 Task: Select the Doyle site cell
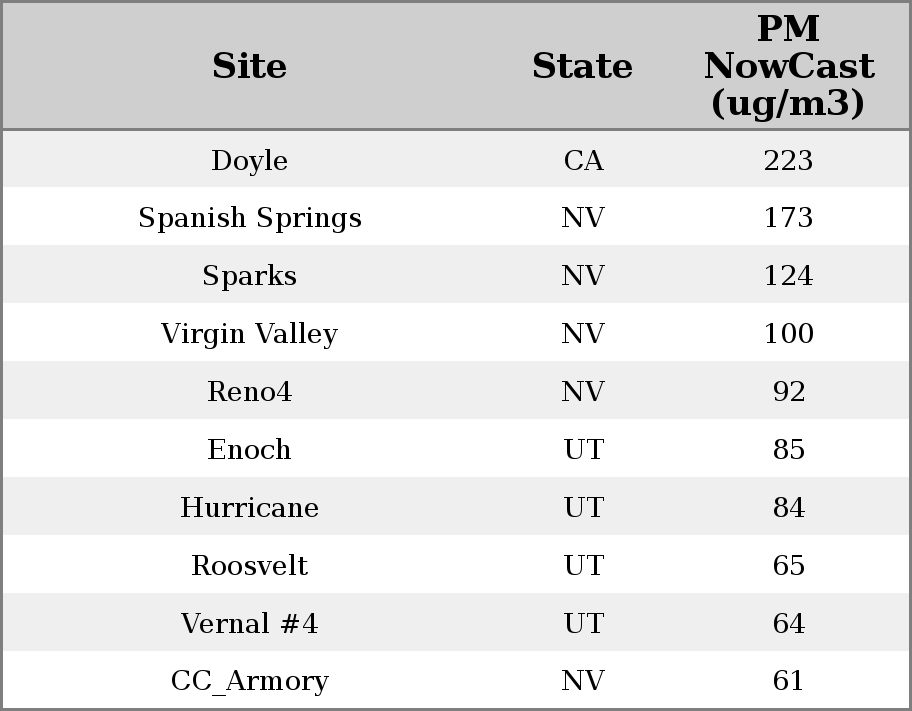pos(249,161)
